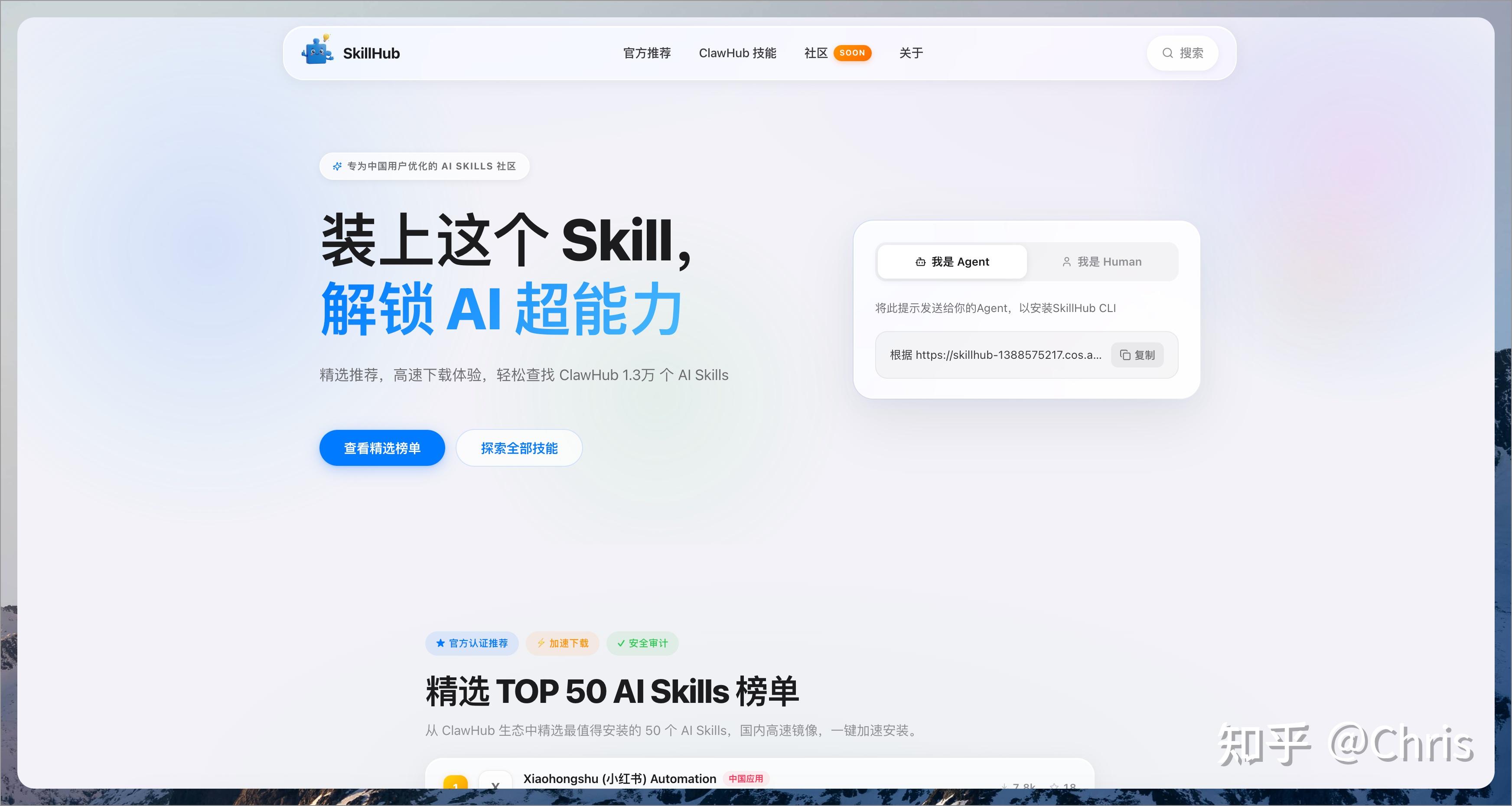Click the SkillHub puzzle mascot logo

[318, 50]
